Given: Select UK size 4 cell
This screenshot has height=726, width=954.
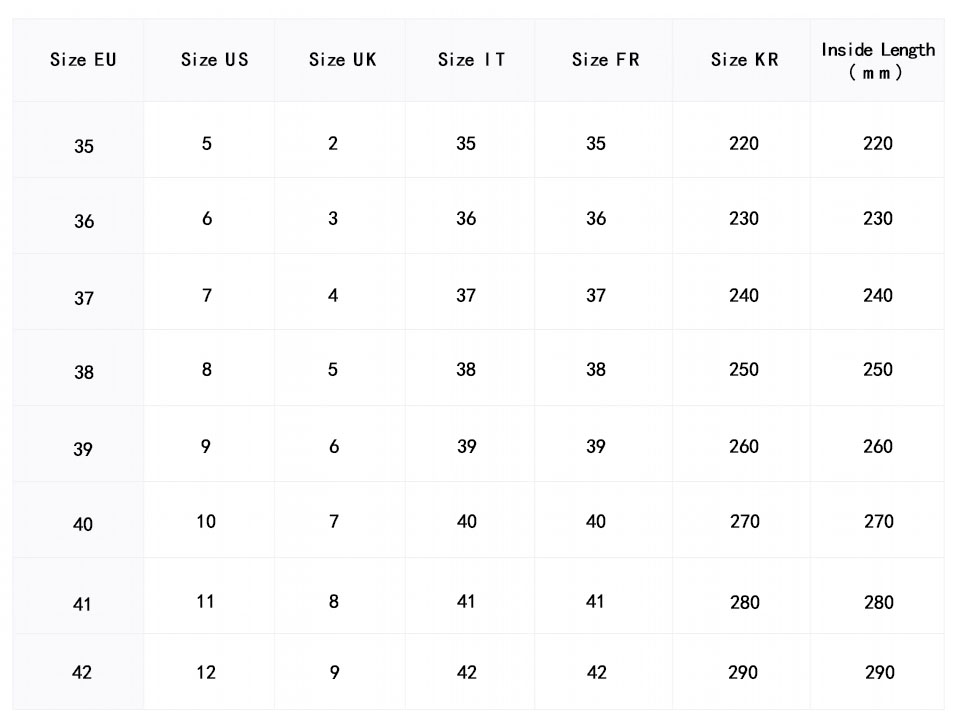Looking at the screenshot, I should tap(333, 295).
